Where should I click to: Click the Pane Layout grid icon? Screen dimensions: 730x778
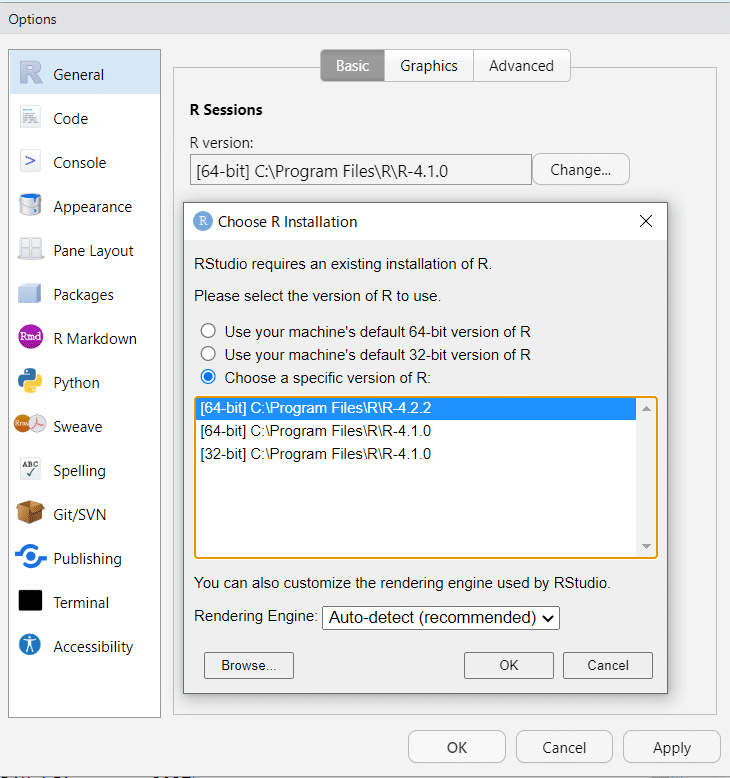[30, 249]
